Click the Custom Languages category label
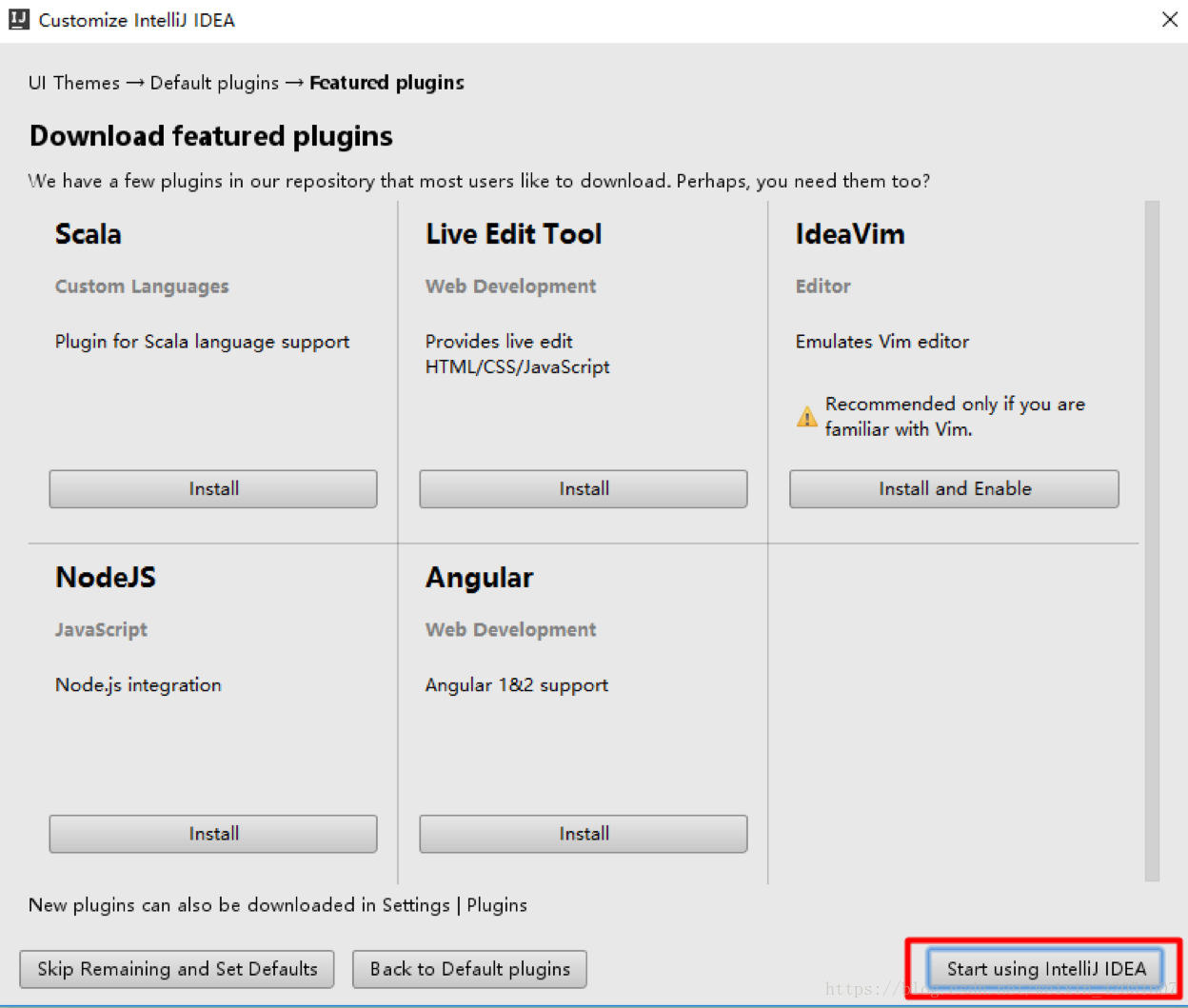The width and height of the screenshot is (1188, 1008). (142, 287)
